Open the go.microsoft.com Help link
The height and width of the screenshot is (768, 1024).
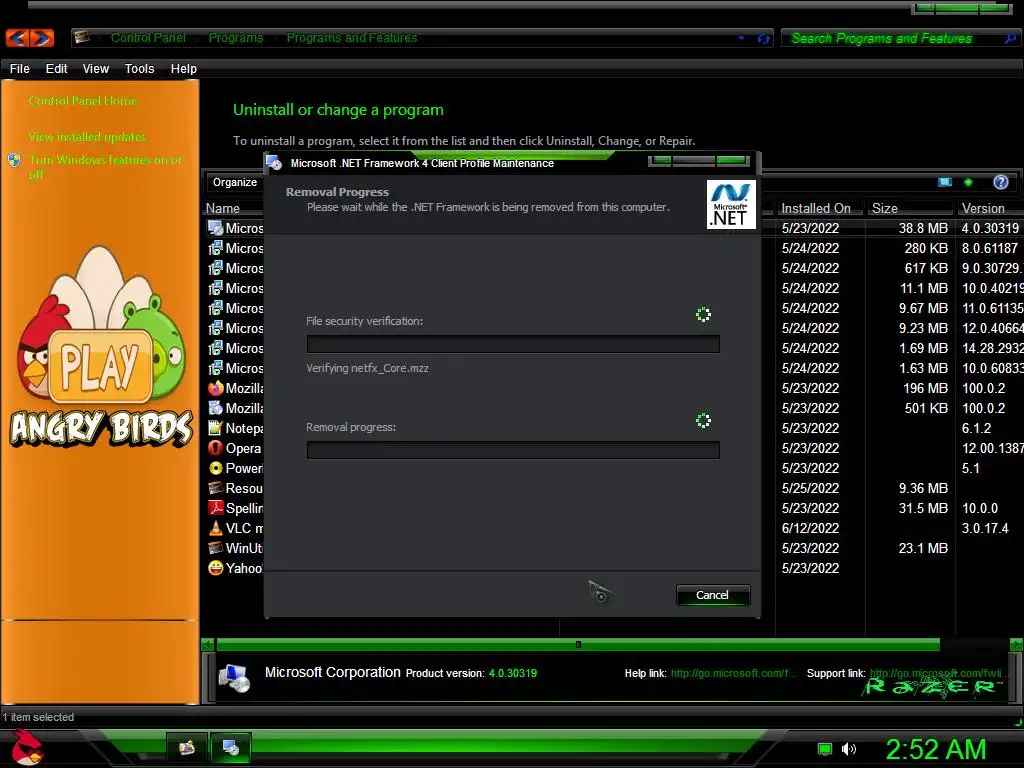tap(733, 673)
